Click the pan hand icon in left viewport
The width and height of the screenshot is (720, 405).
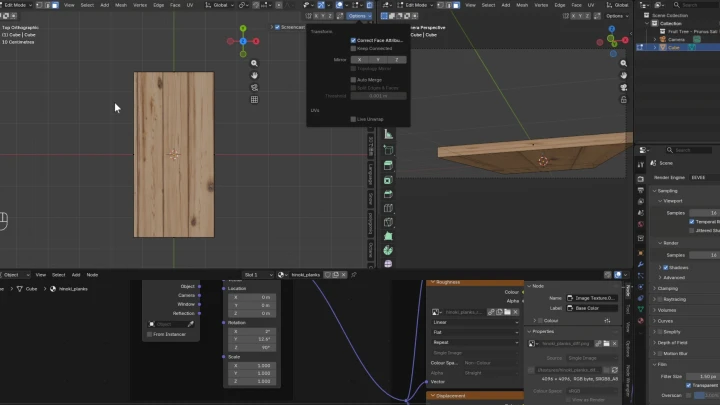pos(254,75)
